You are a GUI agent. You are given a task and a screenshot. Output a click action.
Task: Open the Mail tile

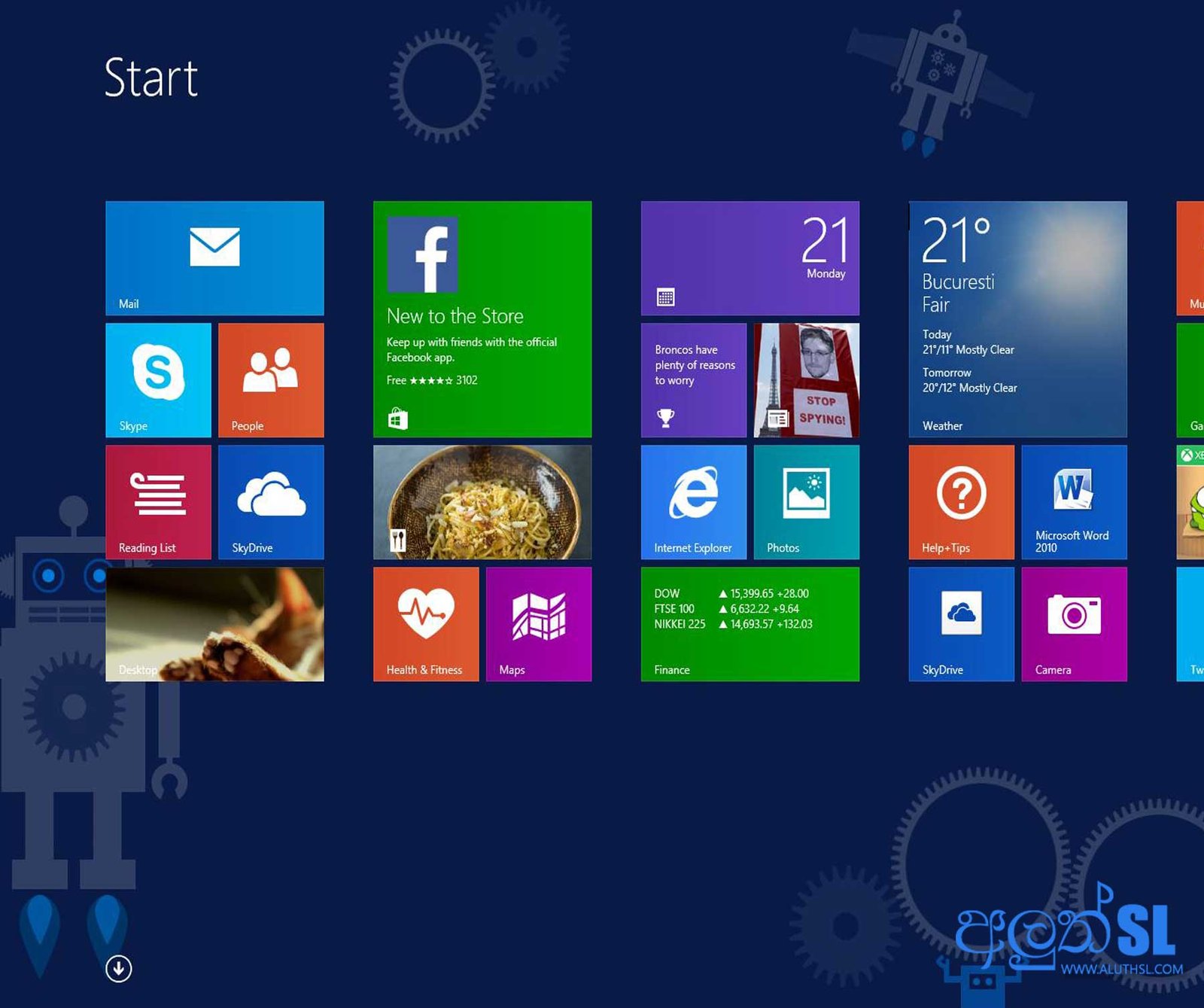click(214, 257)
